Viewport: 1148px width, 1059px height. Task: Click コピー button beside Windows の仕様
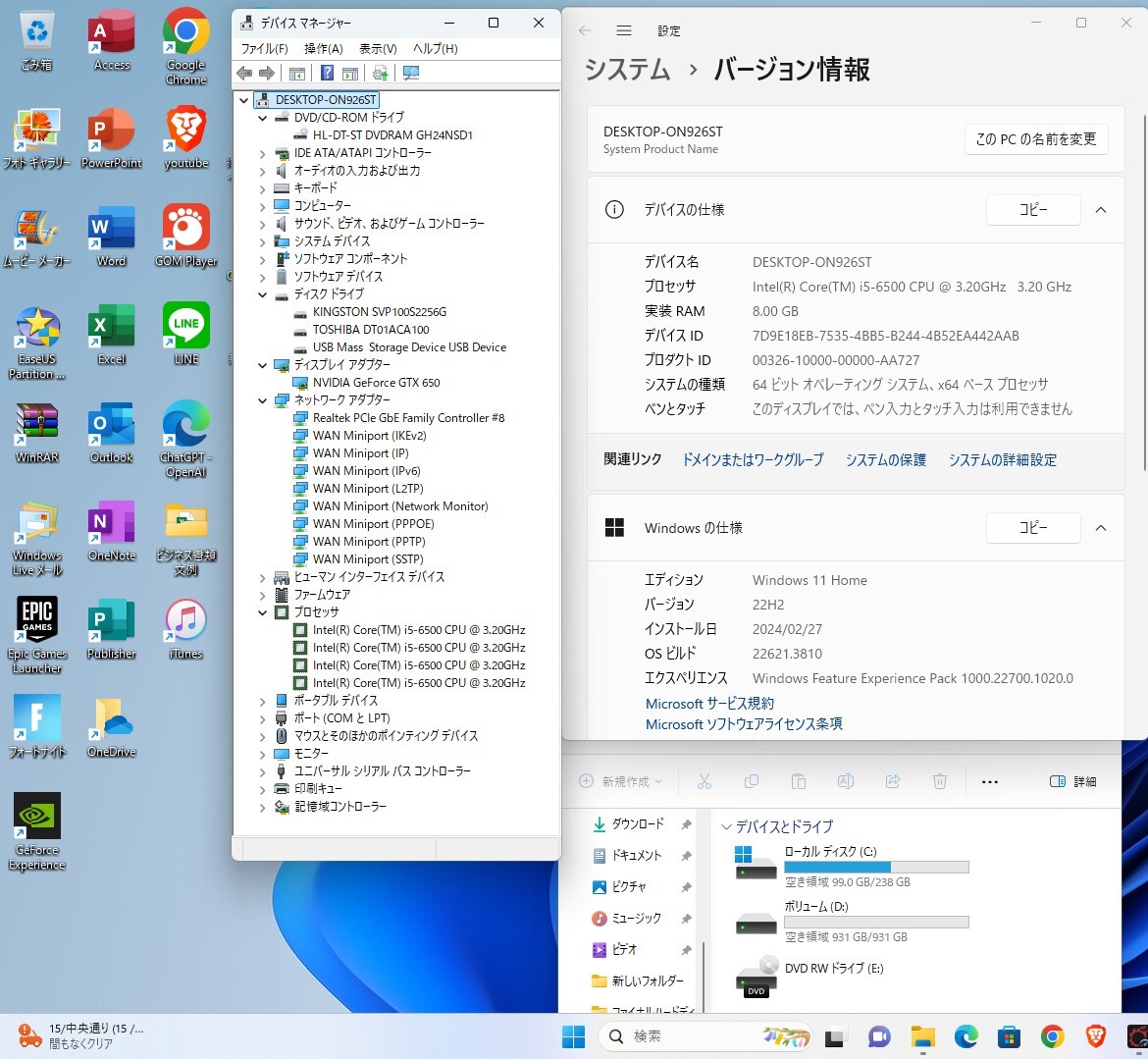point(1033,528)
